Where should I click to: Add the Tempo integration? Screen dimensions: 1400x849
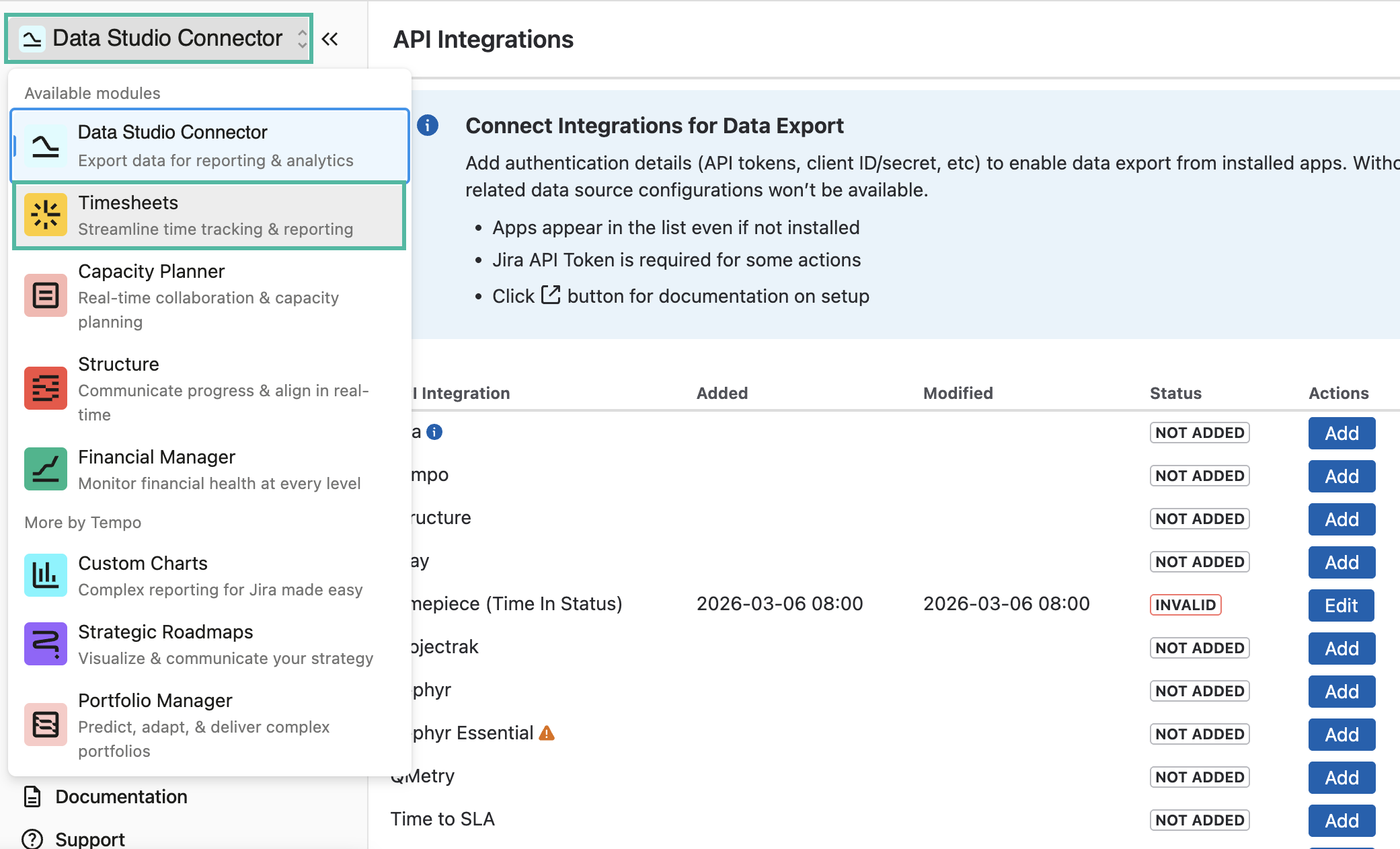[1341, 476]
